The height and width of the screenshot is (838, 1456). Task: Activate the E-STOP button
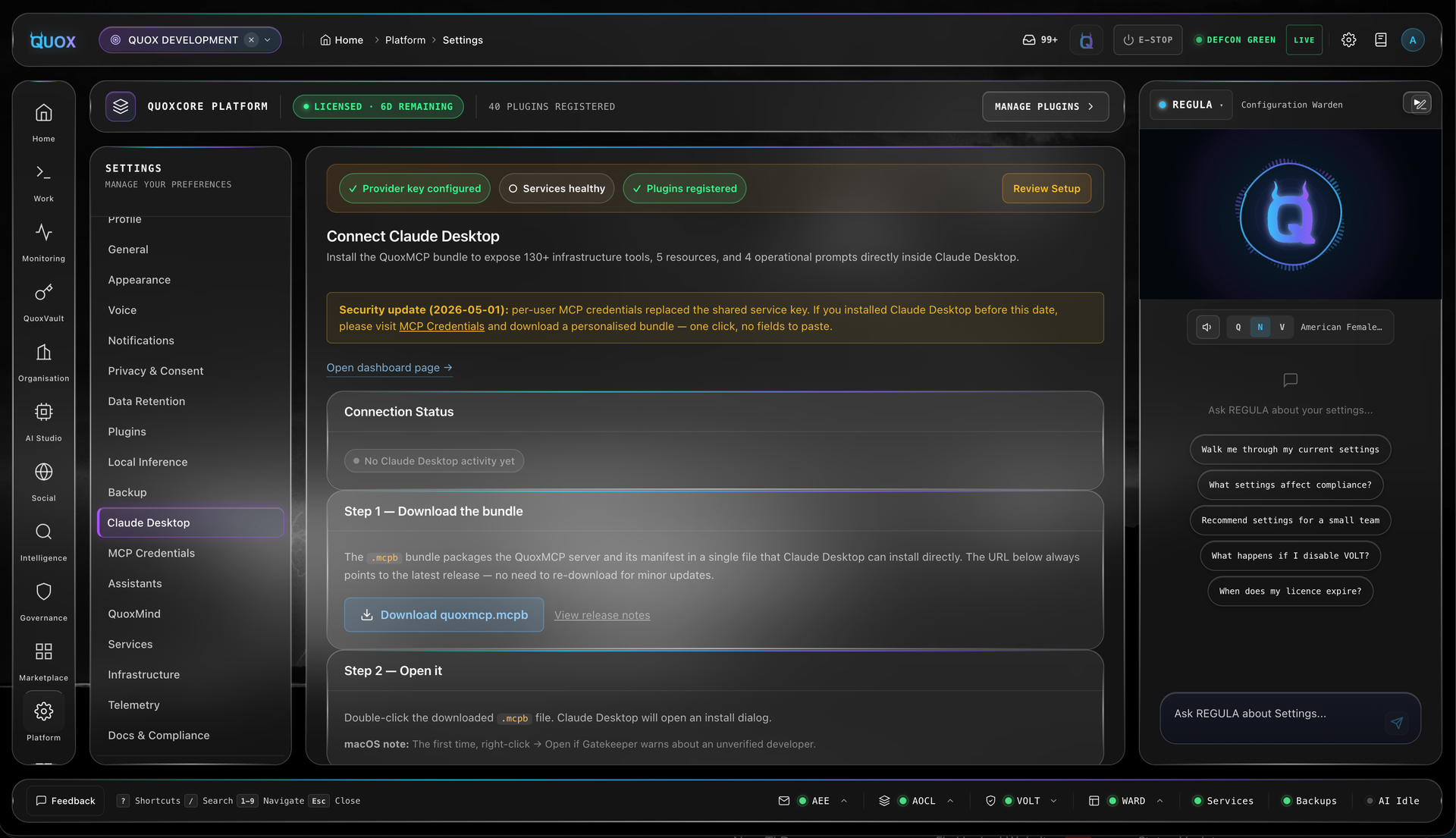[x=1148, y=40]
